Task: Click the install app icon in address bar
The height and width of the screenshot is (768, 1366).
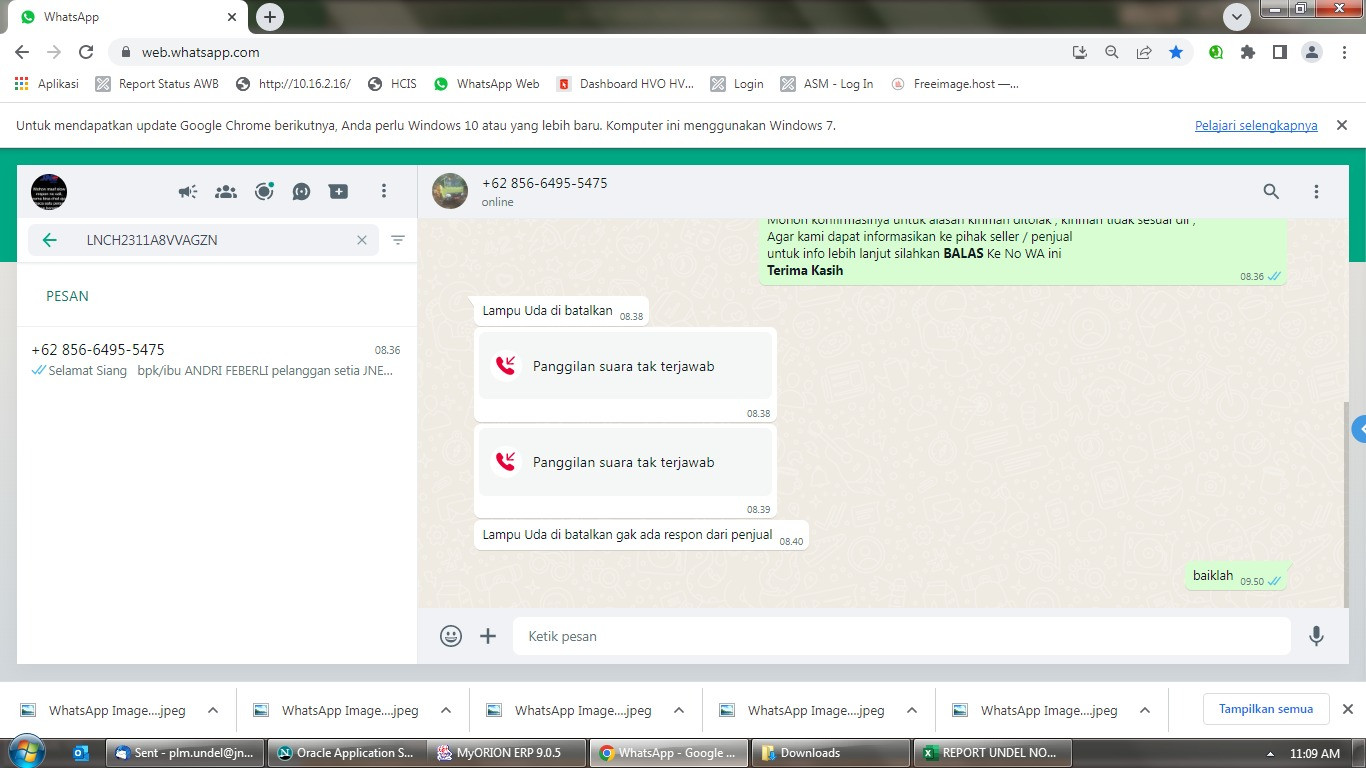Action: tap(1080, 52)
